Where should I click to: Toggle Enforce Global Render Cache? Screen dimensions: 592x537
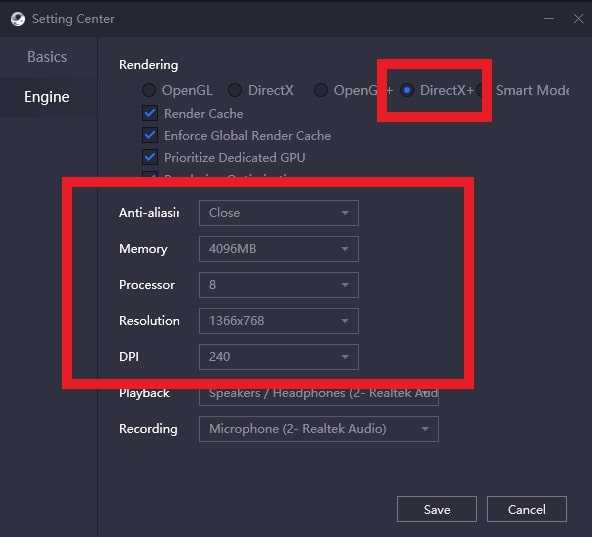pyautogui.click(x=150, y=135)
